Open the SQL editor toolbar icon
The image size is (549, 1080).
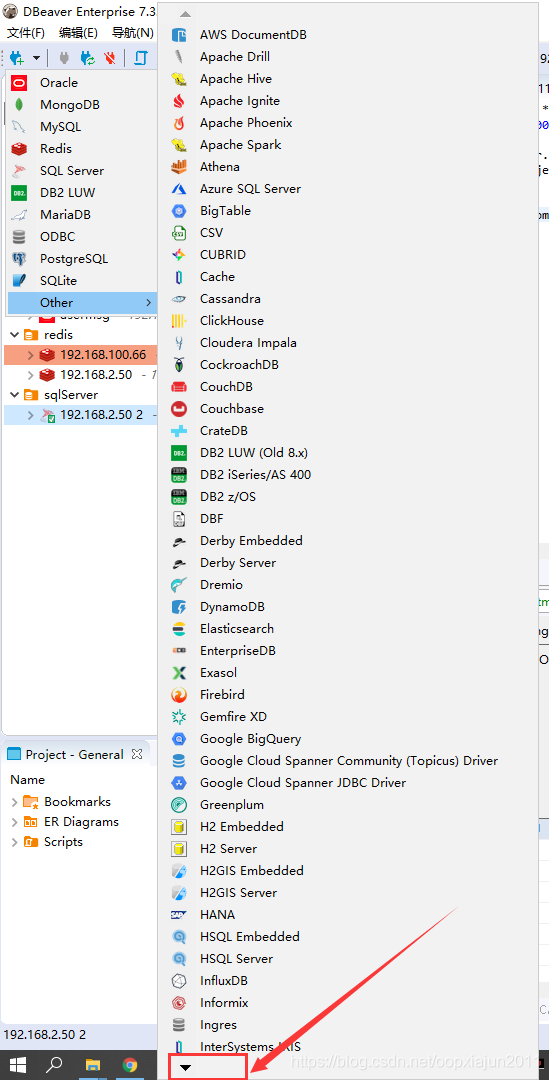(141, 58)
